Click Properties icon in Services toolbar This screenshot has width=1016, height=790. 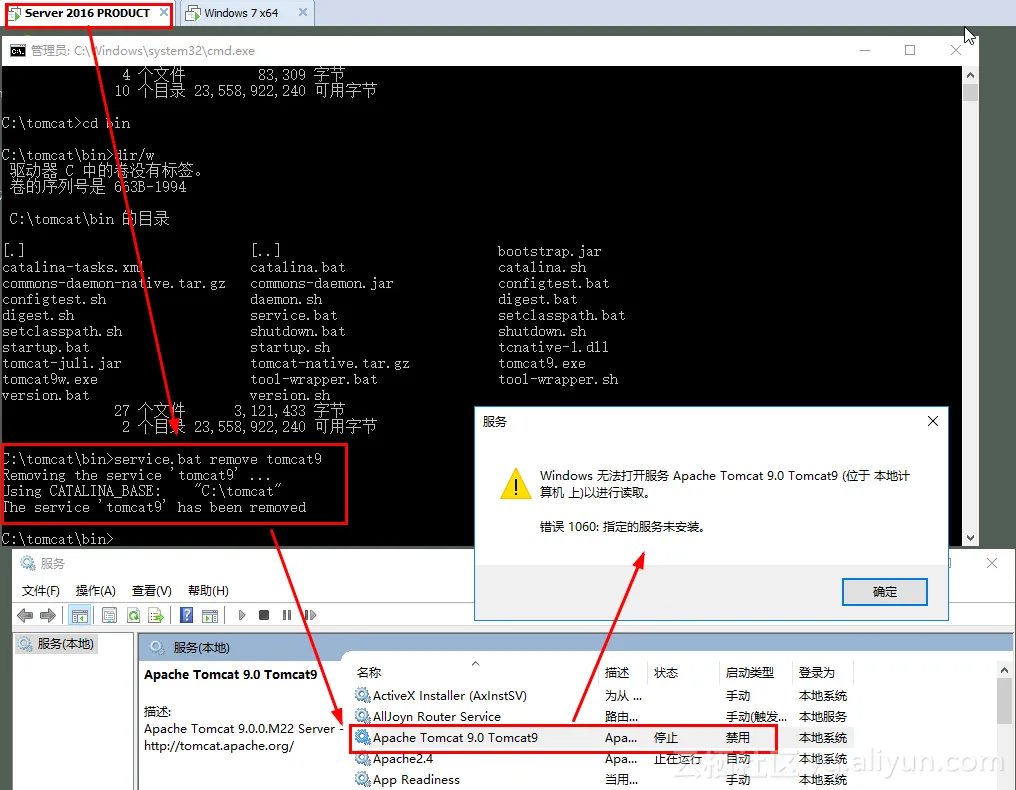[110, 615]
